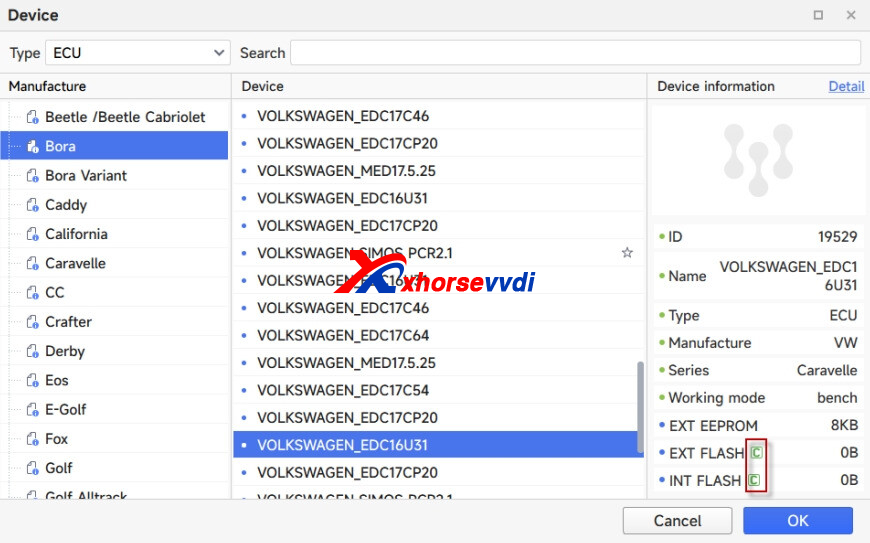The image size is (870, 543).
Task: Click the car icon beside Eos
Action: coord(33,380)
